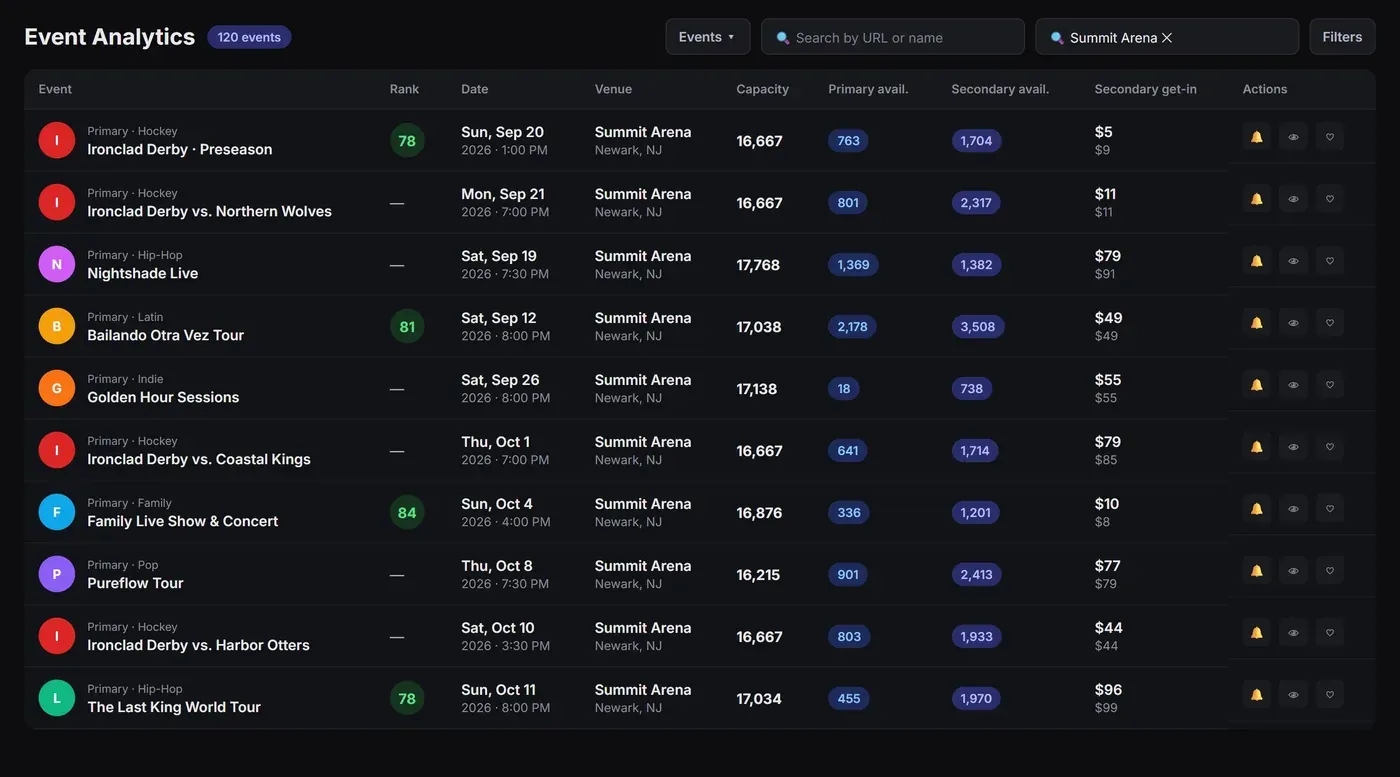Click the blue F avatar for Family Live Show

57,512
